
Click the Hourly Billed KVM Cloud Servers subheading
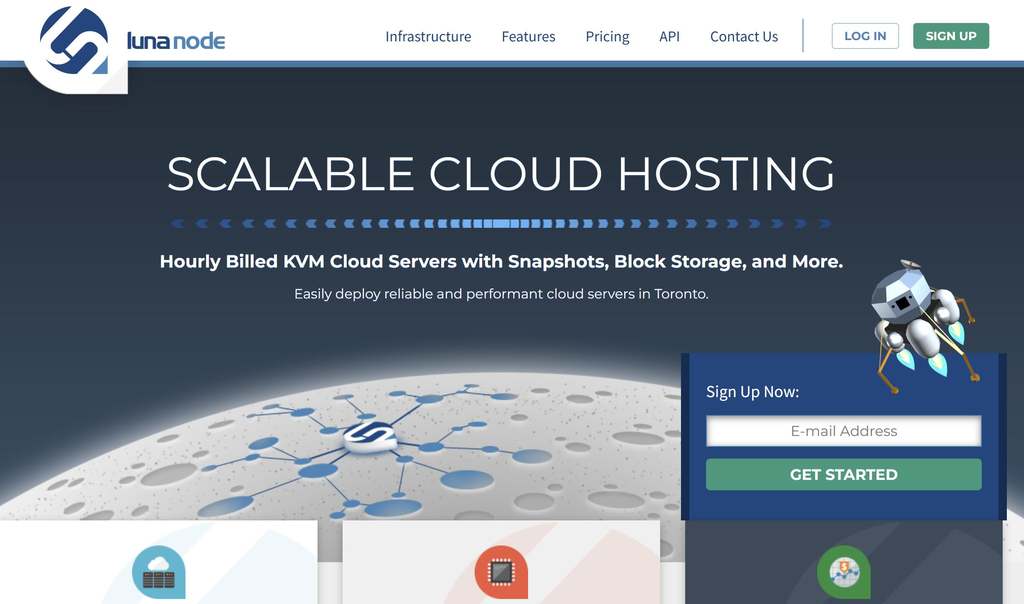coord(501,262)
